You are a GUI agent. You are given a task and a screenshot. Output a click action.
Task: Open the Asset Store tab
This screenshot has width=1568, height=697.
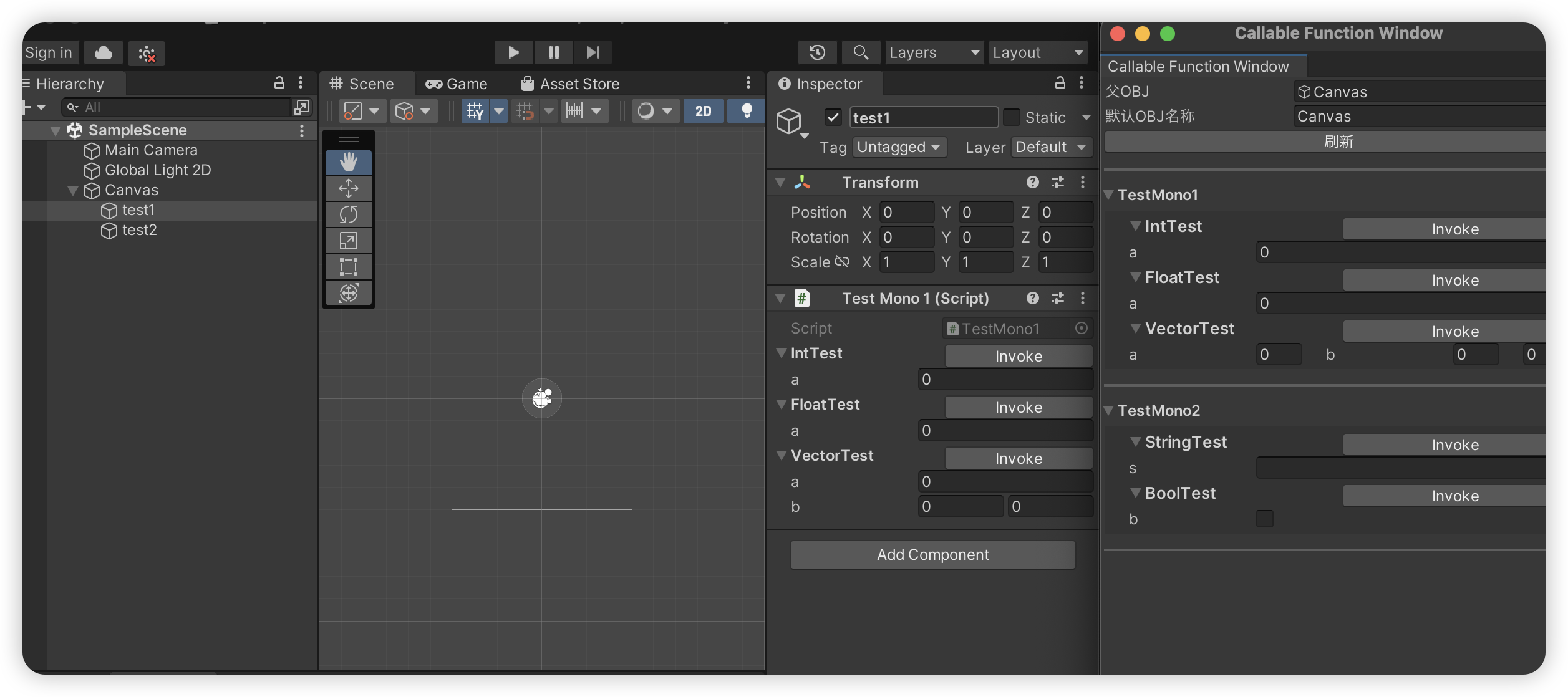coord(570,84)
